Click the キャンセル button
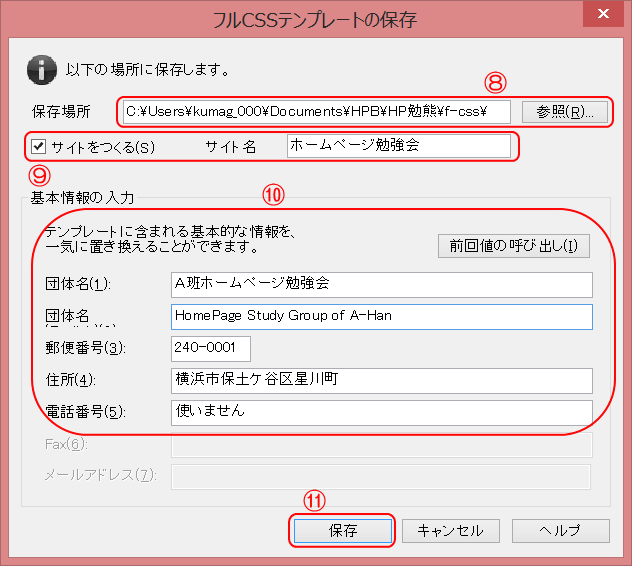 (x=451, y=531)
